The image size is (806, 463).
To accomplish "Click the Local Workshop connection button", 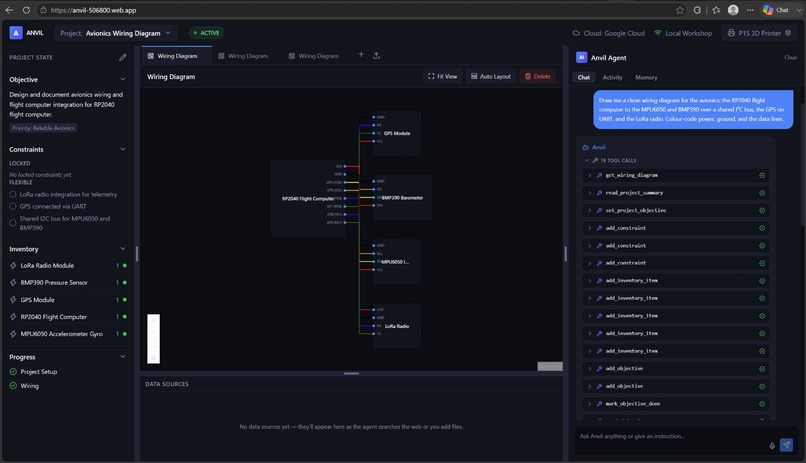I will 683,33.
